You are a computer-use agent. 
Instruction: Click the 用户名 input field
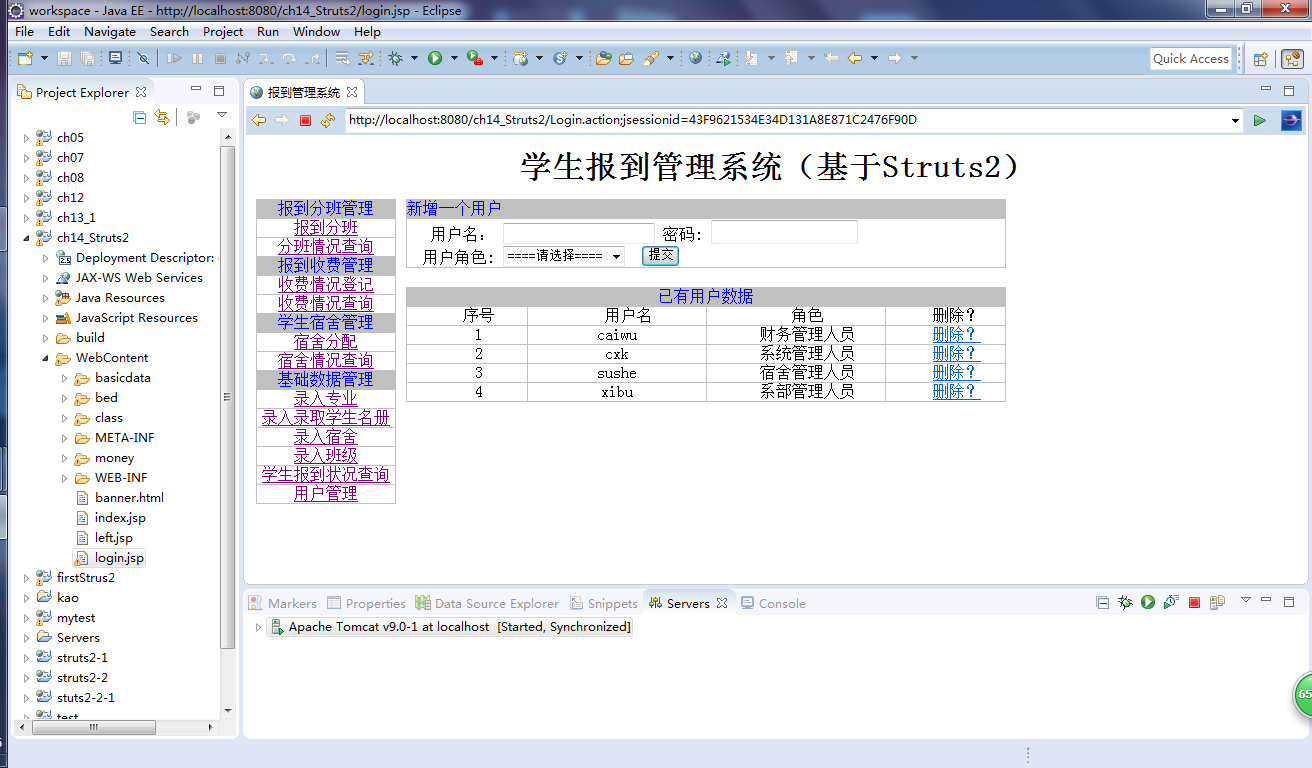click(579, 233)
